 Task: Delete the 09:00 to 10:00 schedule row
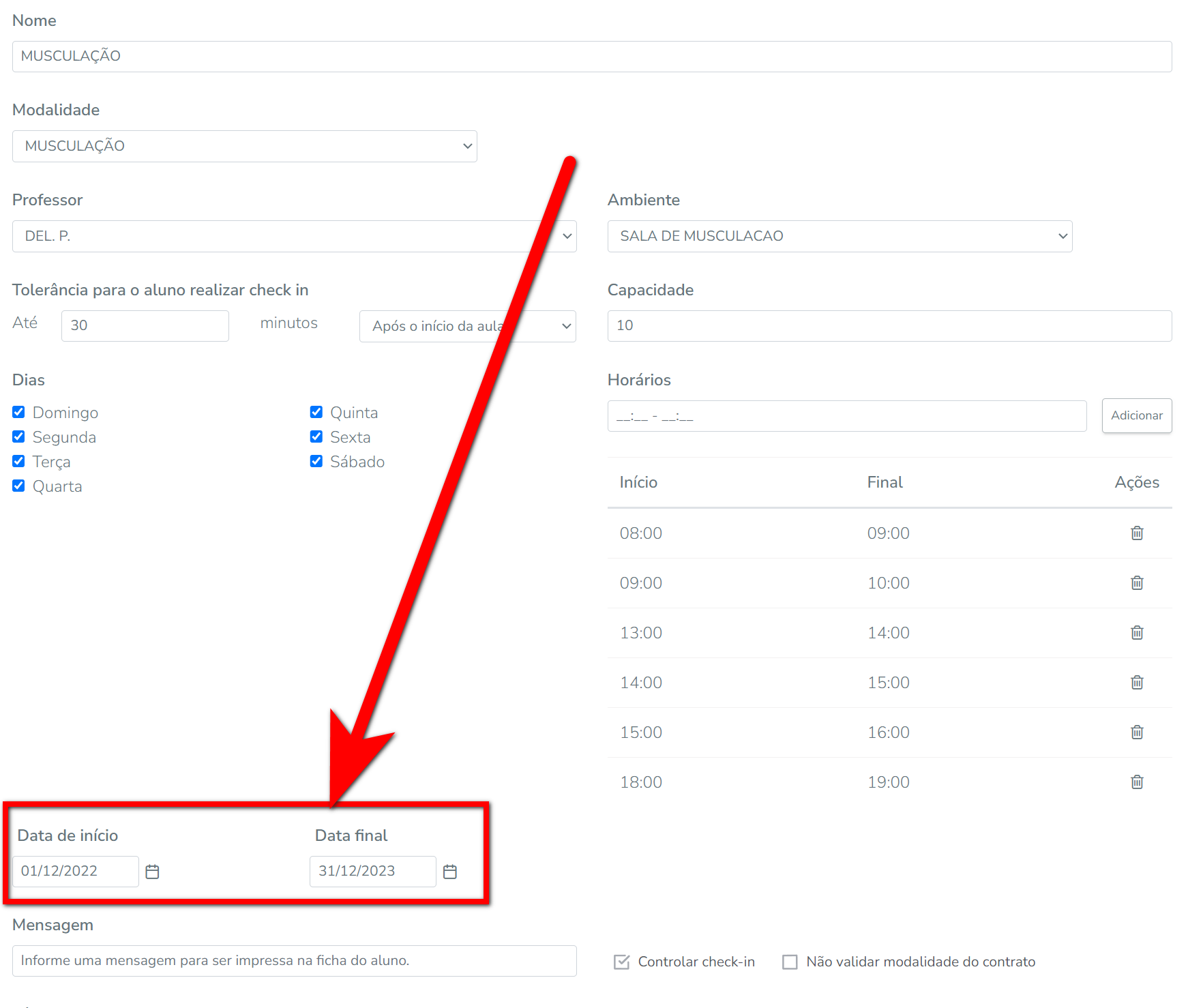click(1137, 583)
